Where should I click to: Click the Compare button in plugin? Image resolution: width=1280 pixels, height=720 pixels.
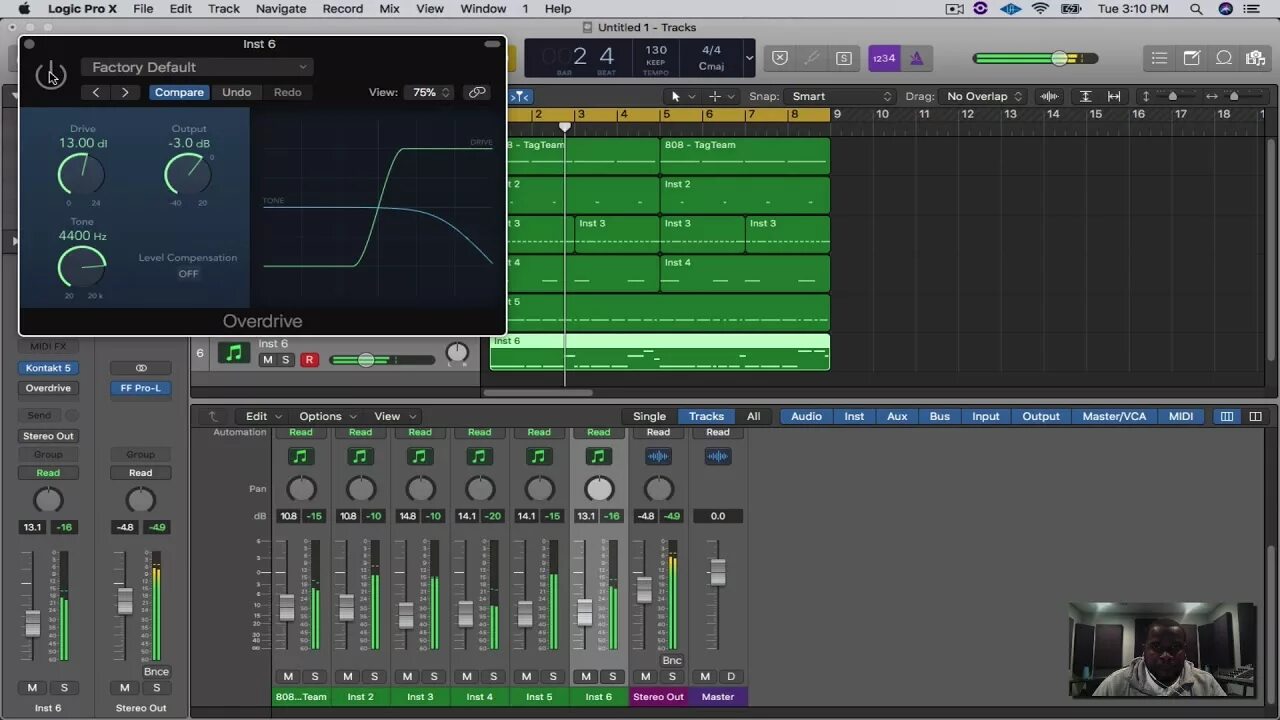pos(179,92)
